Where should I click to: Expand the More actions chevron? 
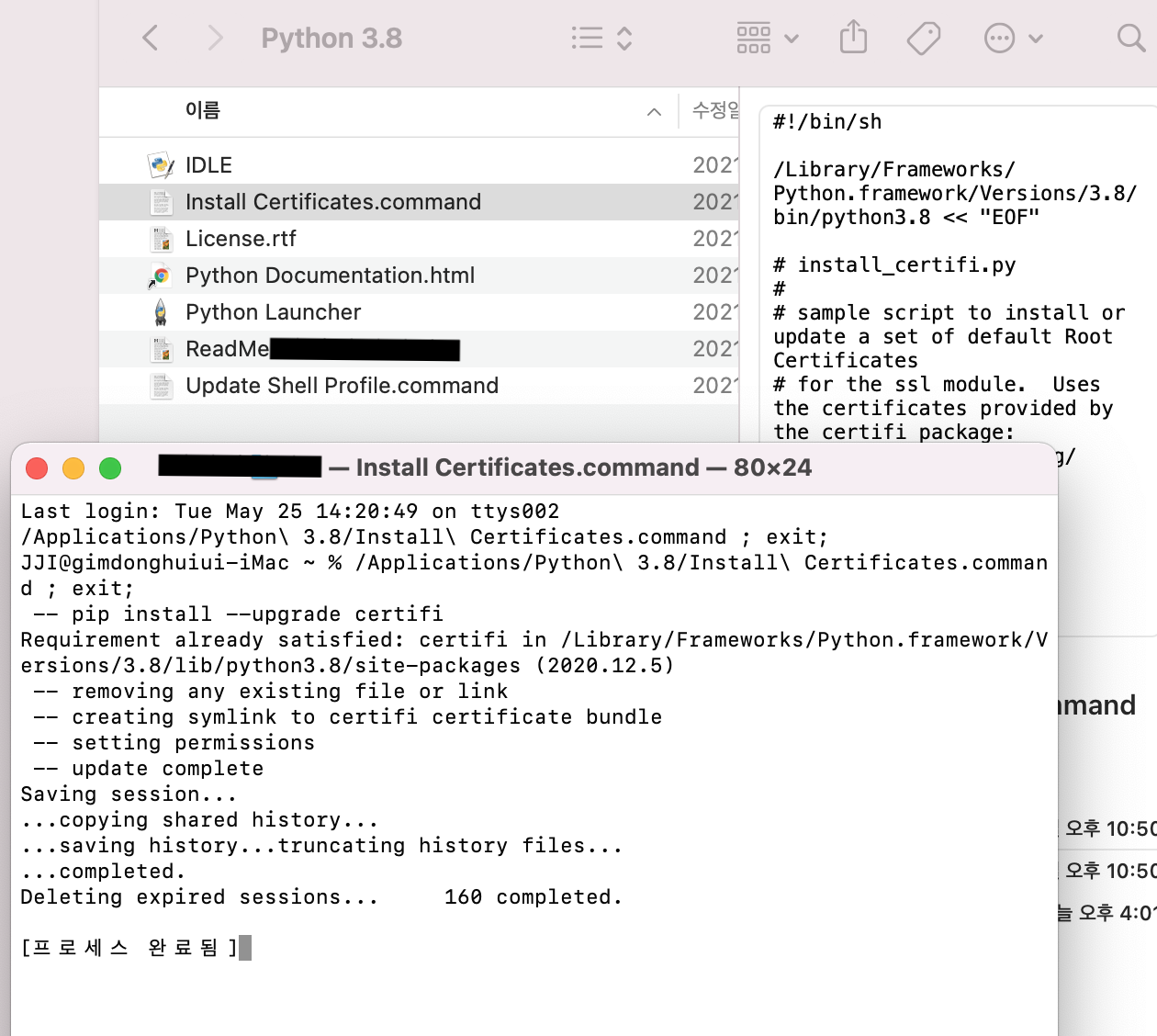click(1036, 39)
